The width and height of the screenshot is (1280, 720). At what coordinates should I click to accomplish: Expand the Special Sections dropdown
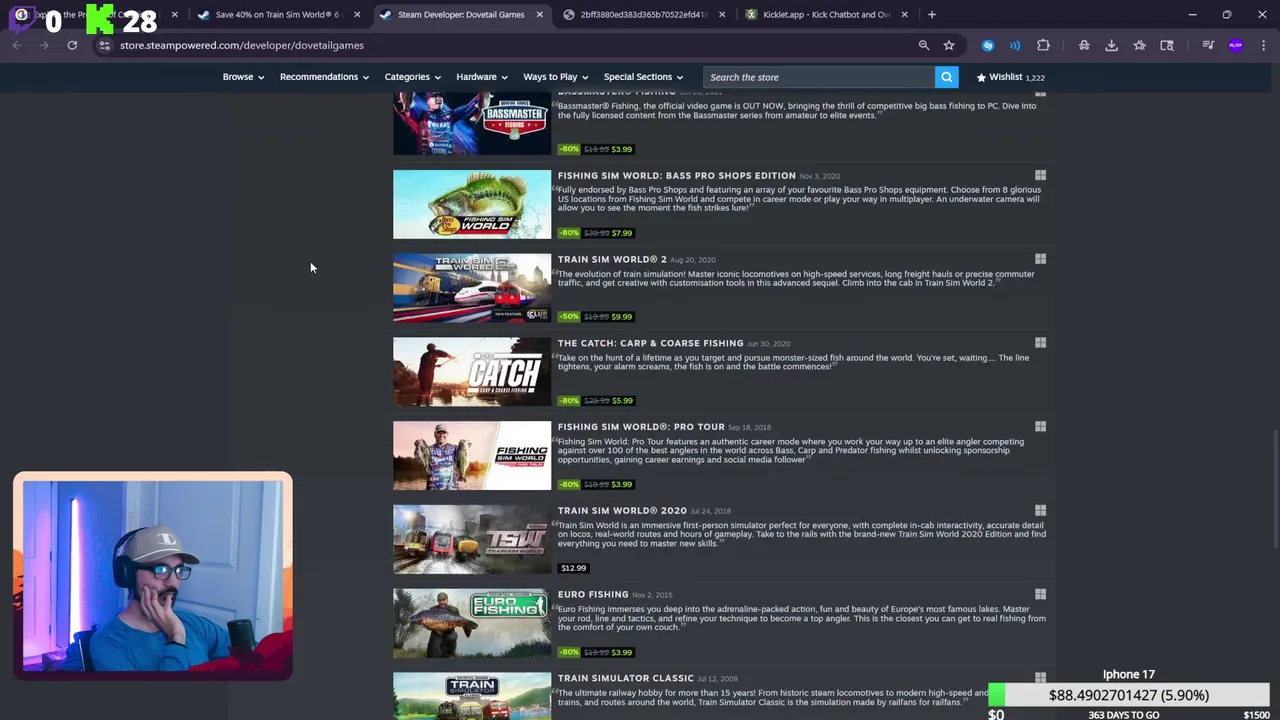(x=643, y=77)
